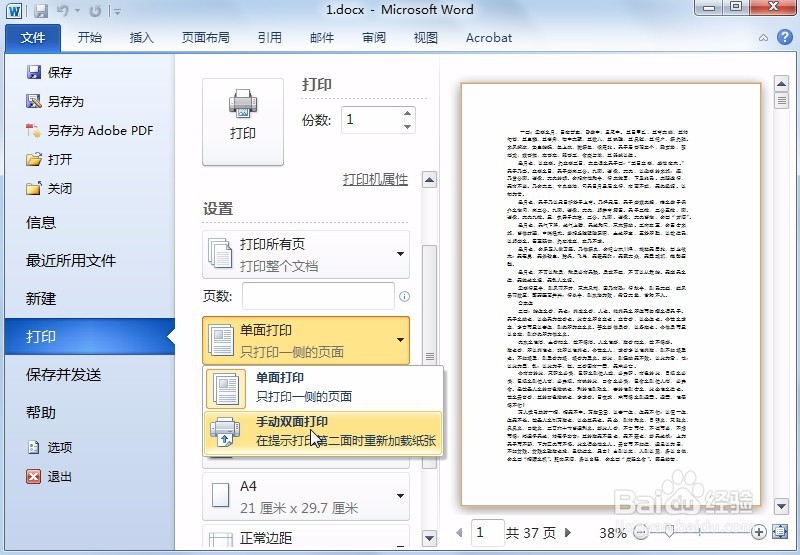Select the 单面打印 option in list

(x=323, y=388)
